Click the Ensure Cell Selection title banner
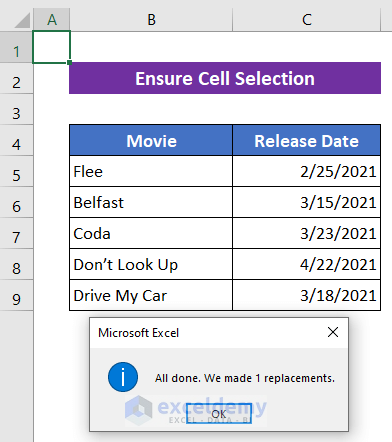The width and height of the screenshot is (392, 442). click(225, 78)
